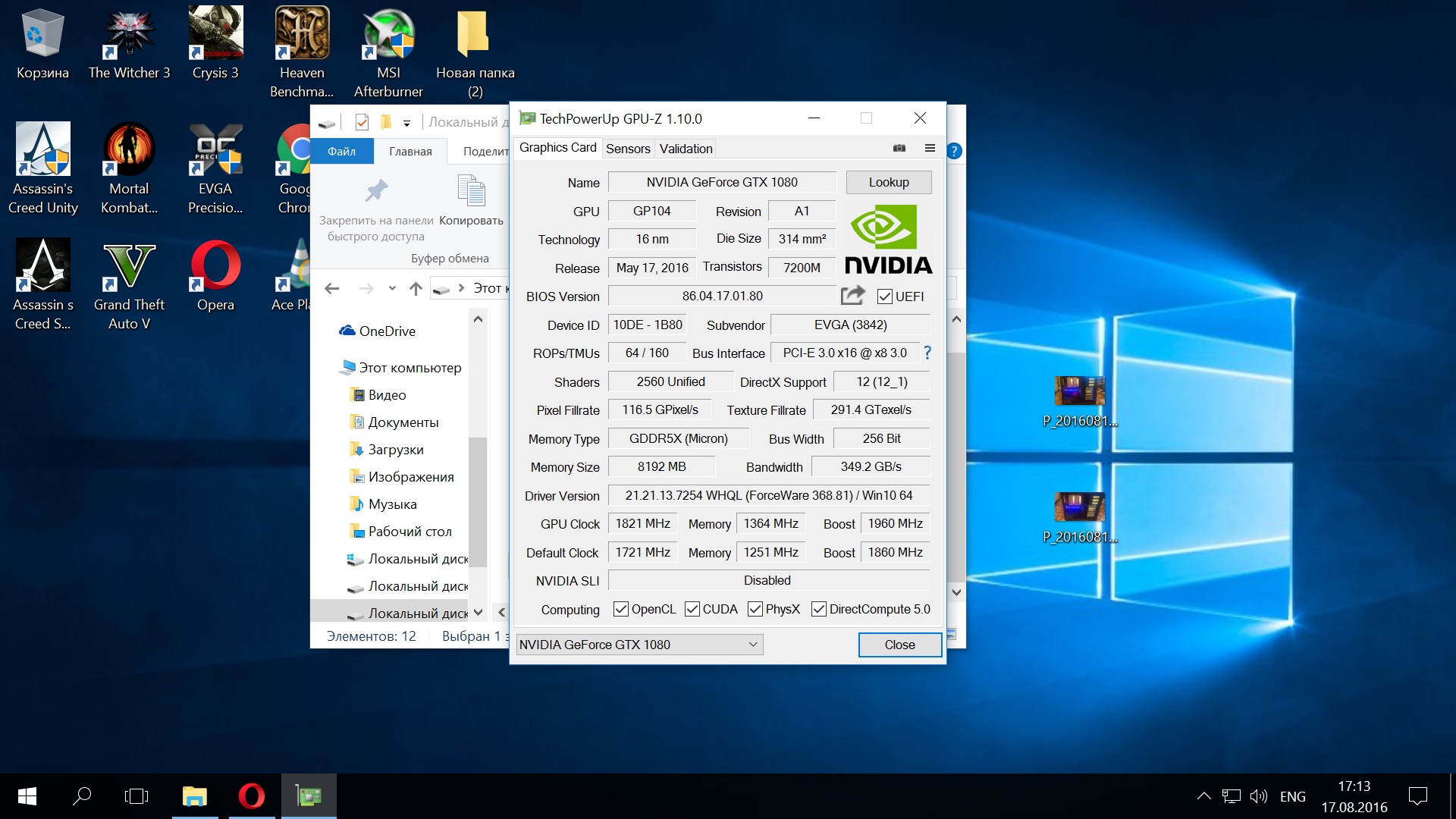Viewport: 1456px width, 819px height.
Task: Click BIOS Version field 86.04.17.01.80
Action: pyautogui.click(x=722, y=297)
